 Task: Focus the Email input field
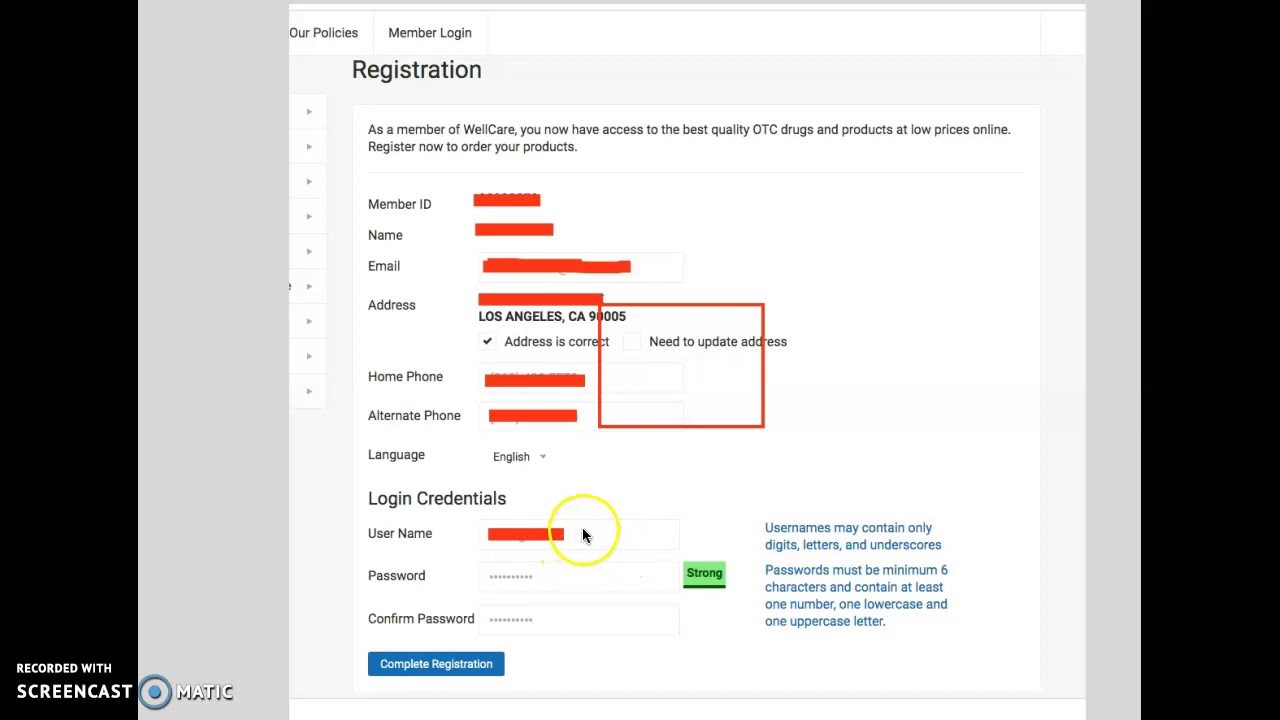pyautogui.click(x=581, y=267)
